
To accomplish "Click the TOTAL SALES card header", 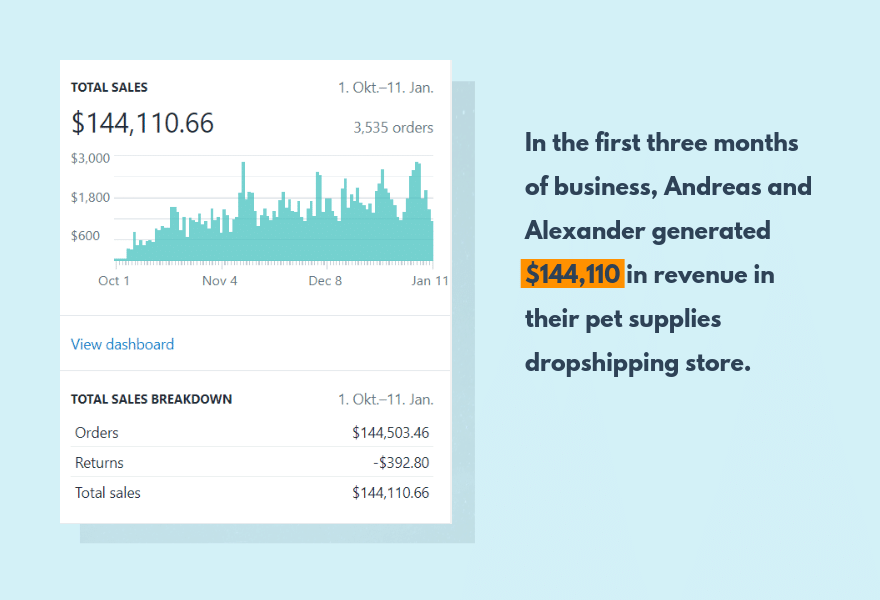I will click(109, 87).
